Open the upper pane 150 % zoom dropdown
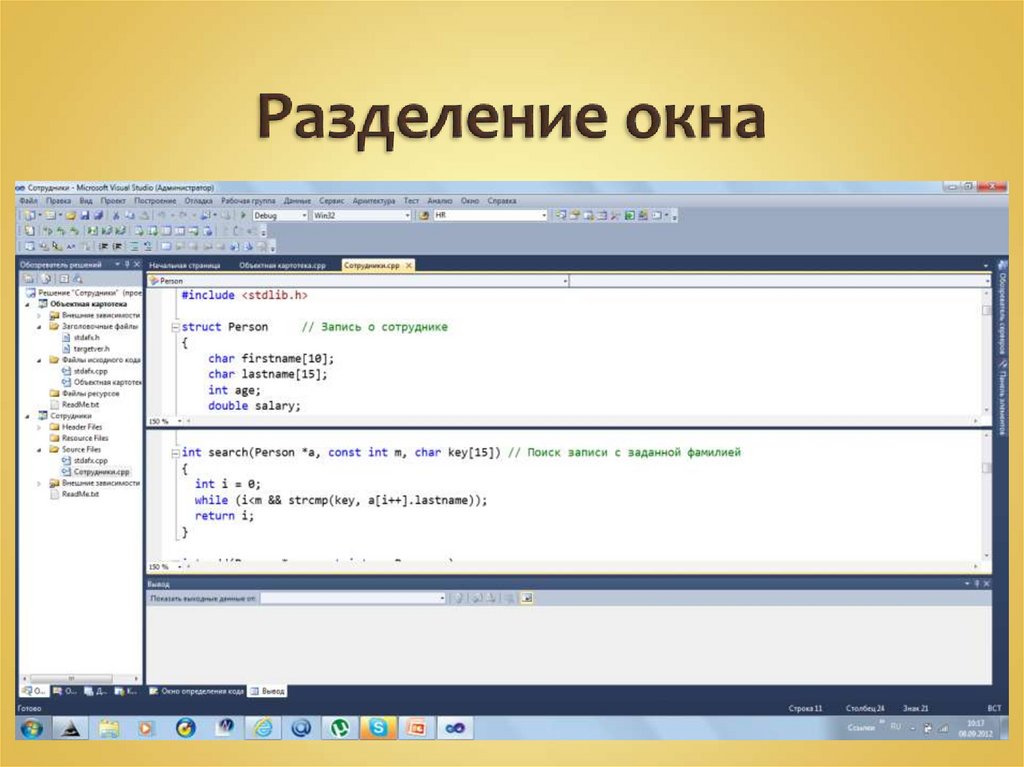This screenshot has width=1024, height=767. pyautogui.click(x=180, y=421)
